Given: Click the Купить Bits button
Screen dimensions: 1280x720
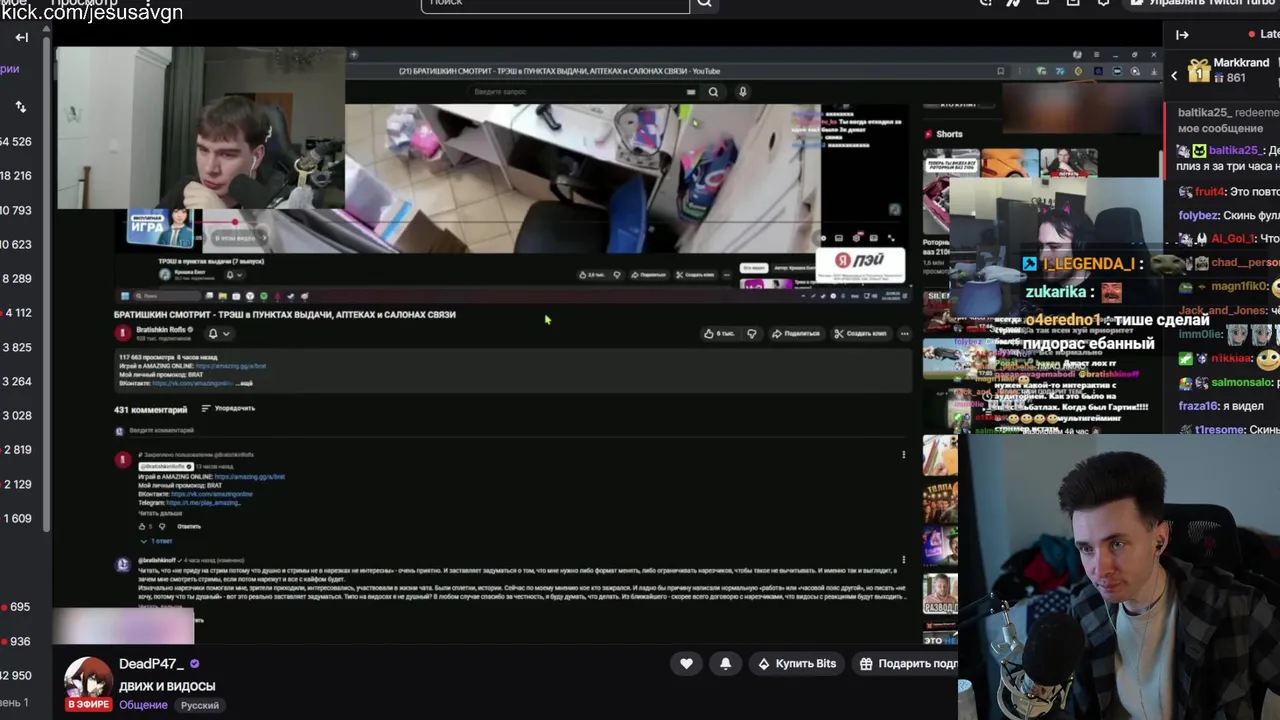Looking at the screenshot, I should (x=797, y=663).
